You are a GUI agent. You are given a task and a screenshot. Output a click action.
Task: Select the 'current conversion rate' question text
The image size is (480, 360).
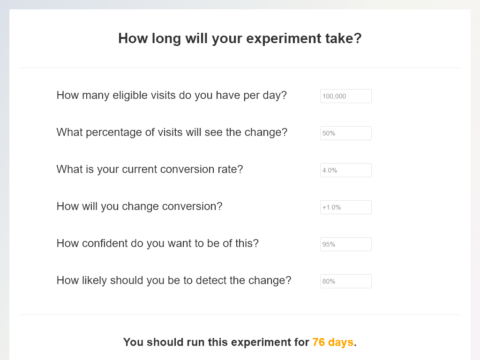pyautogui.click(x=150, y=169)
